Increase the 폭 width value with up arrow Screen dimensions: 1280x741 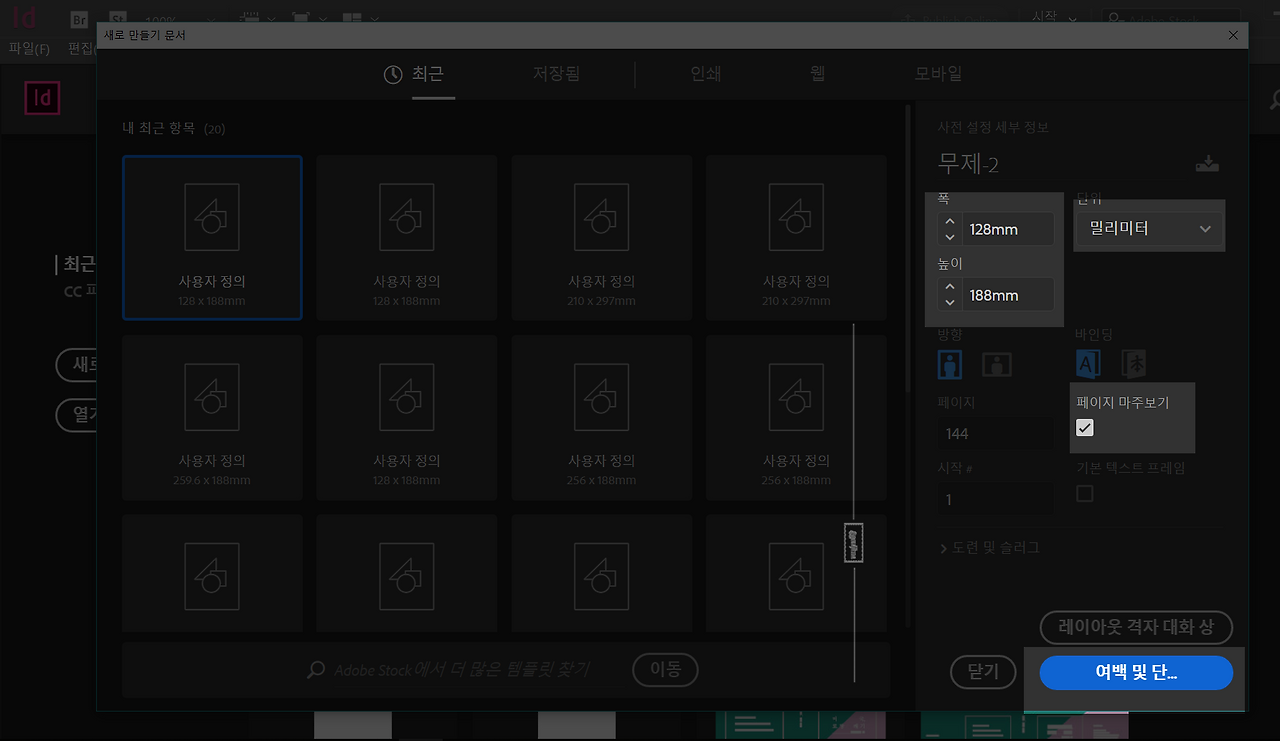[x=950, y=222]
